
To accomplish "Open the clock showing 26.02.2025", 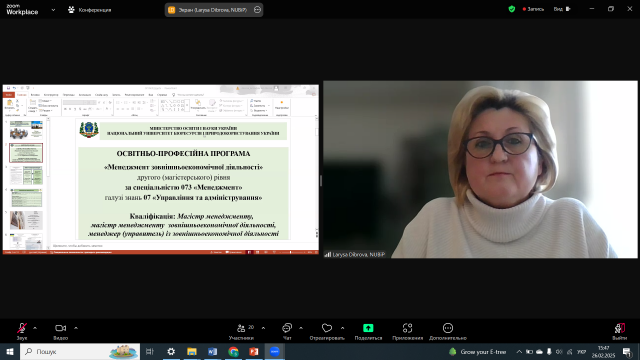I will [603, 351].
